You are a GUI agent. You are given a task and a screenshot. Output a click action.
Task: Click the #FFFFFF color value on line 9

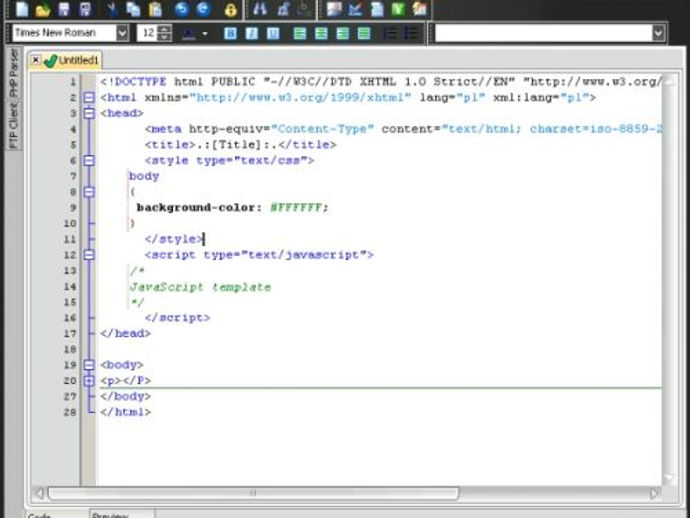[x=296, y=208]
